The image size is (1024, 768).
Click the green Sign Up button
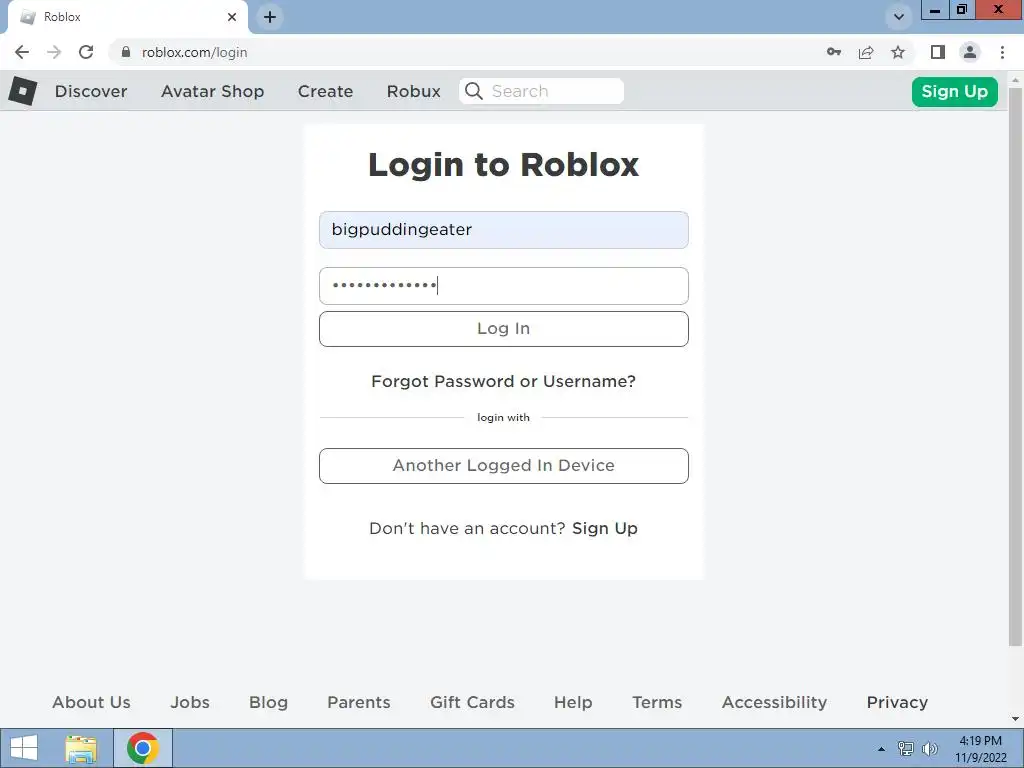[954, 91]
